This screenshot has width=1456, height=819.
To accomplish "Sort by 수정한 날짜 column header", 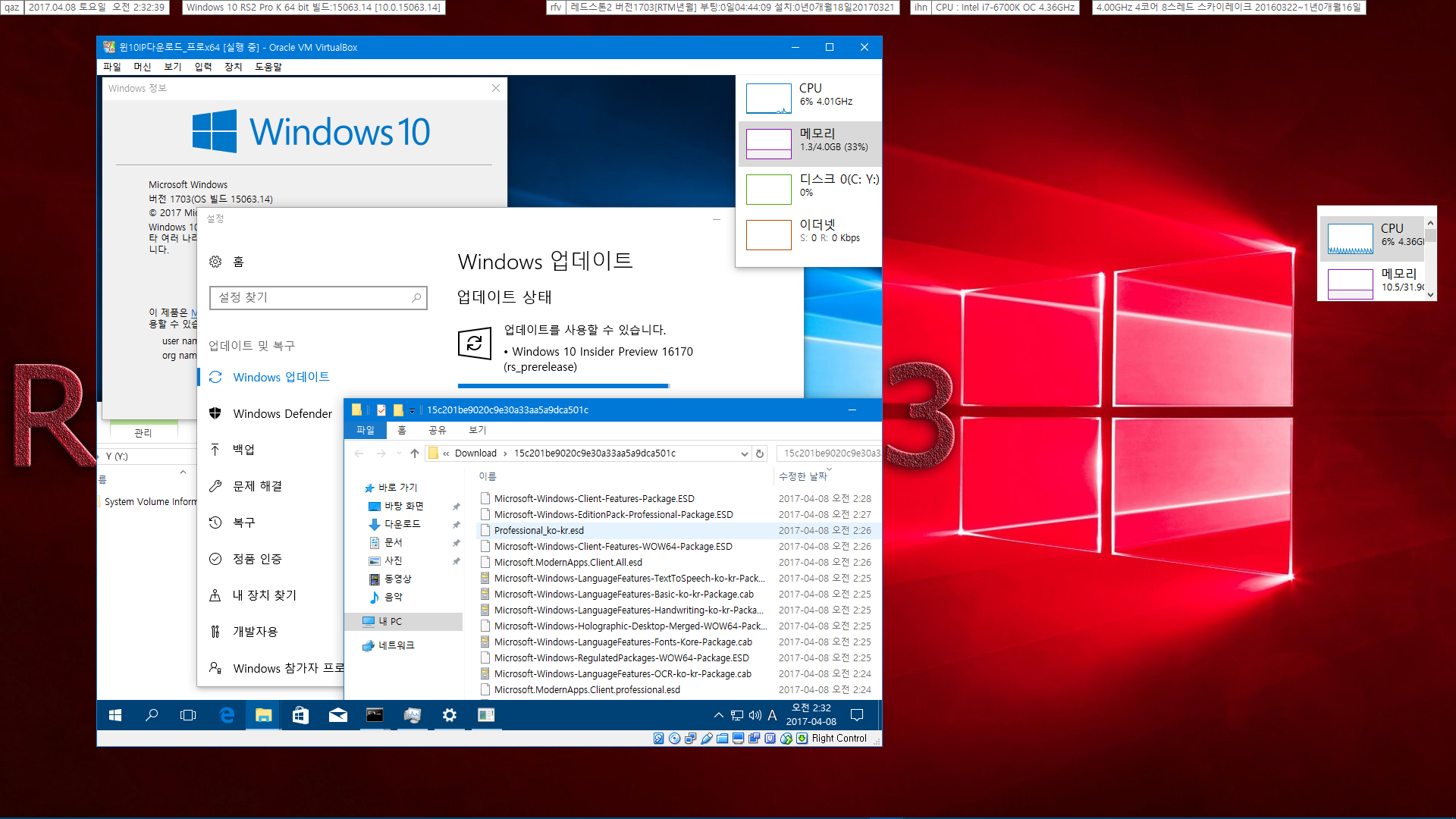I will click(x=802, y=476).
